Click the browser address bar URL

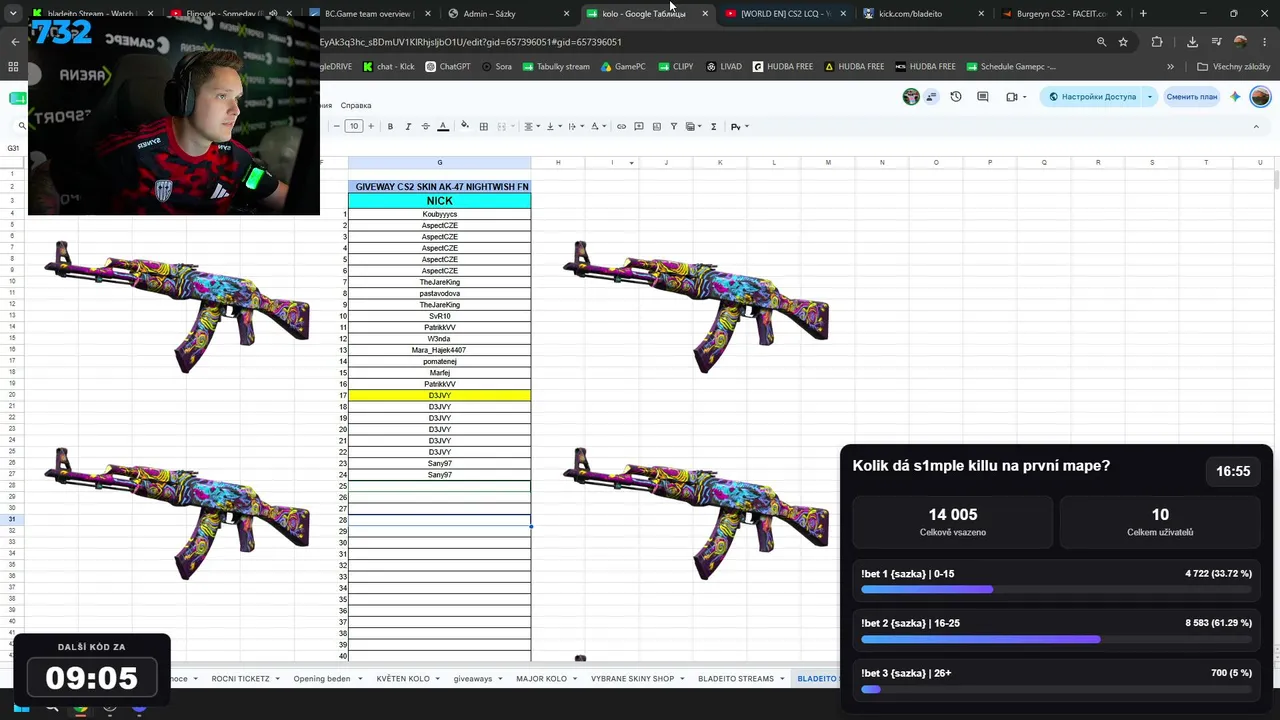point(470,42)
